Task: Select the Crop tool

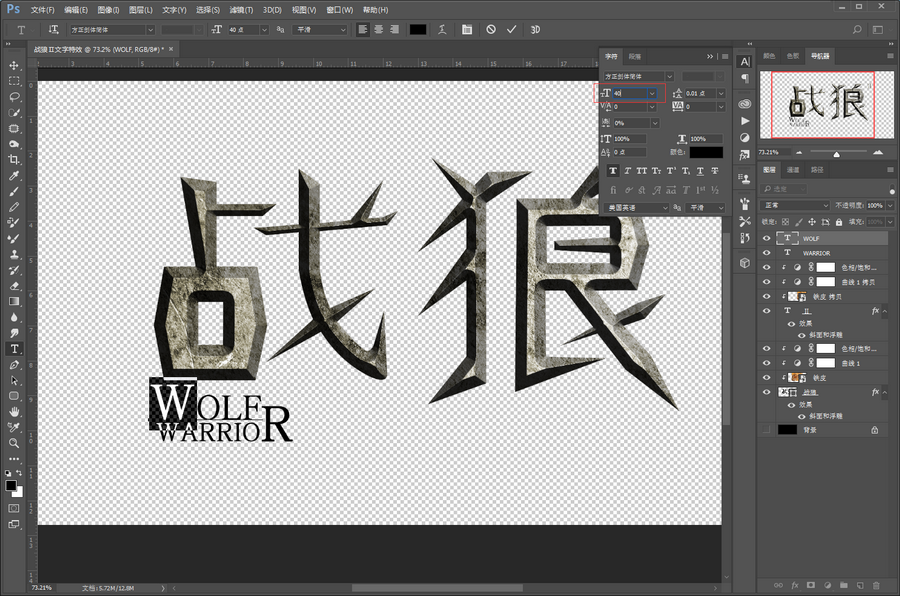Action: 14,160
